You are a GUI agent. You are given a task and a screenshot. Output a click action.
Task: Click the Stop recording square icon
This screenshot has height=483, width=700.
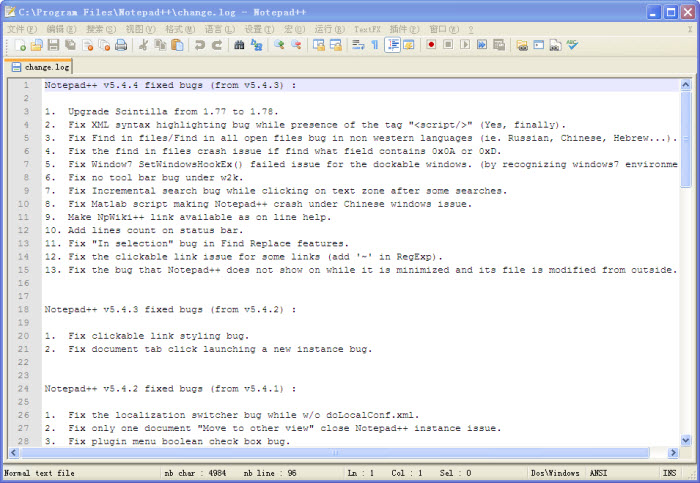point(448,45)
